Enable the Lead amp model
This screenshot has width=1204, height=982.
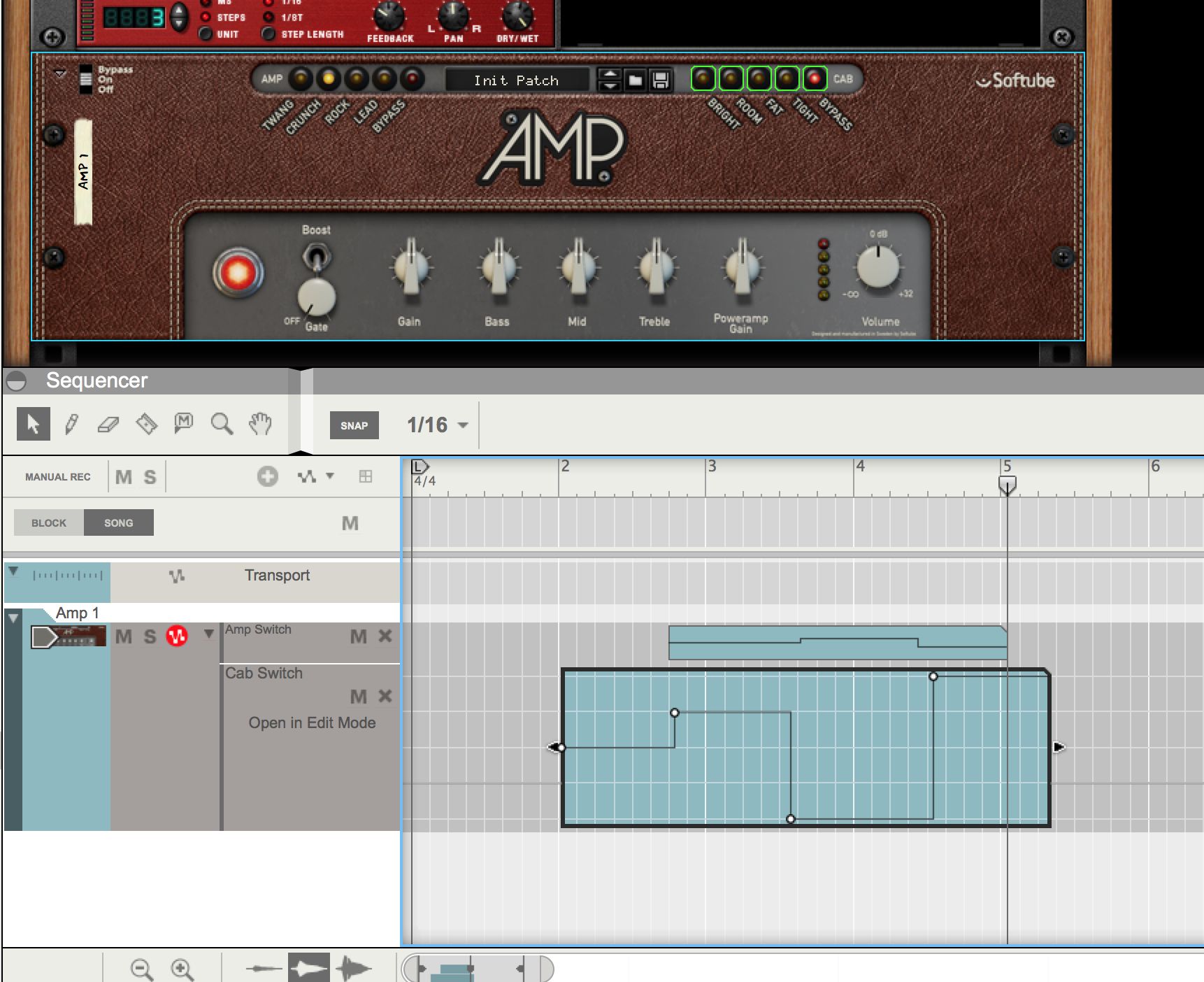pyautogui.click(x=384, y=78)
